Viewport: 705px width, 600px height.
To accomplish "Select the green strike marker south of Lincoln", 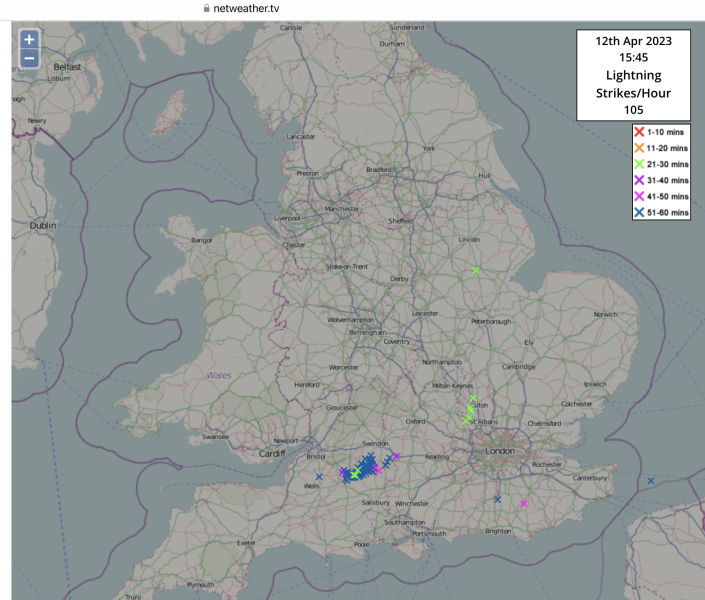I will (x=476, y=271).
